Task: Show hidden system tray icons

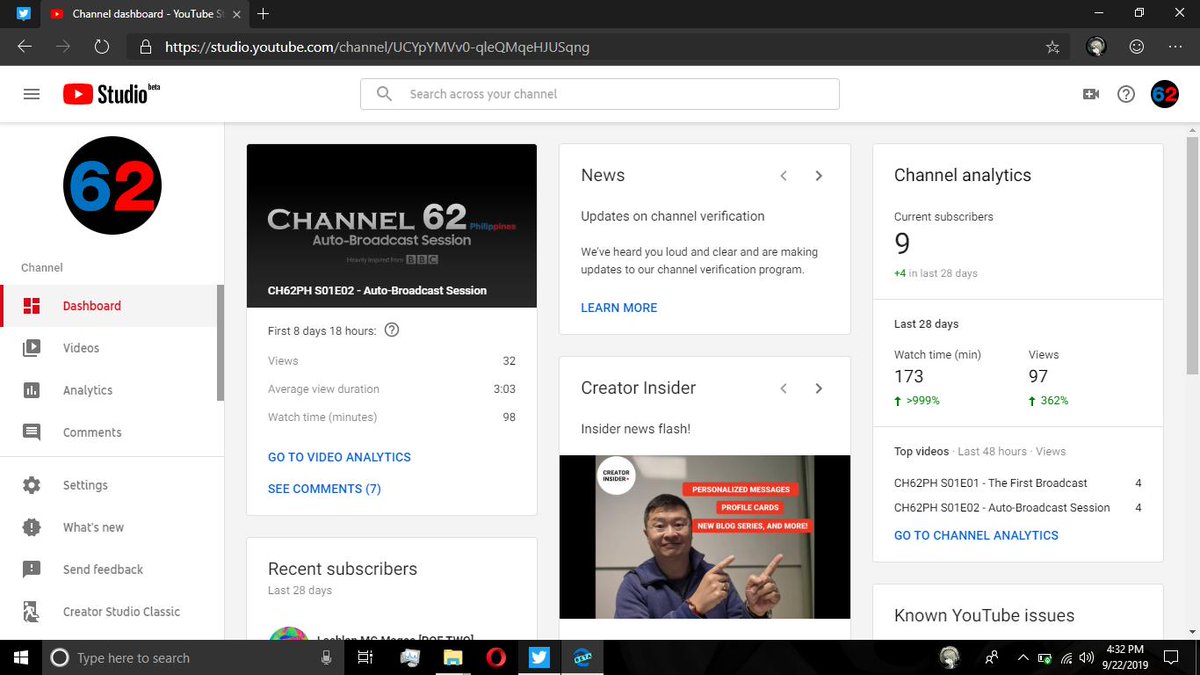Action: 1022,658
